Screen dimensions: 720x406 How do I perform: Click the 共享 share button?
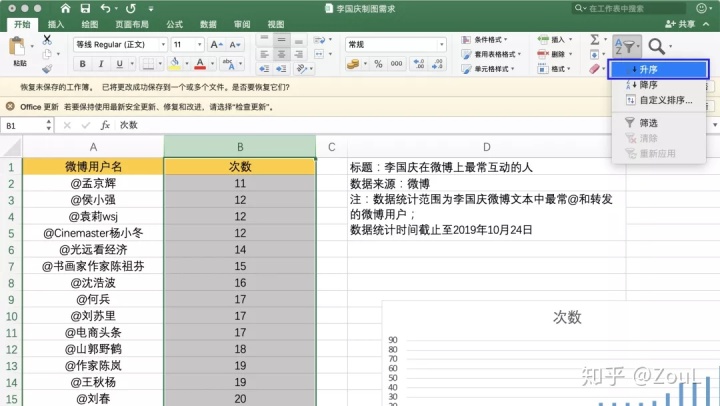pyautogui.click(x=681, y=24)
